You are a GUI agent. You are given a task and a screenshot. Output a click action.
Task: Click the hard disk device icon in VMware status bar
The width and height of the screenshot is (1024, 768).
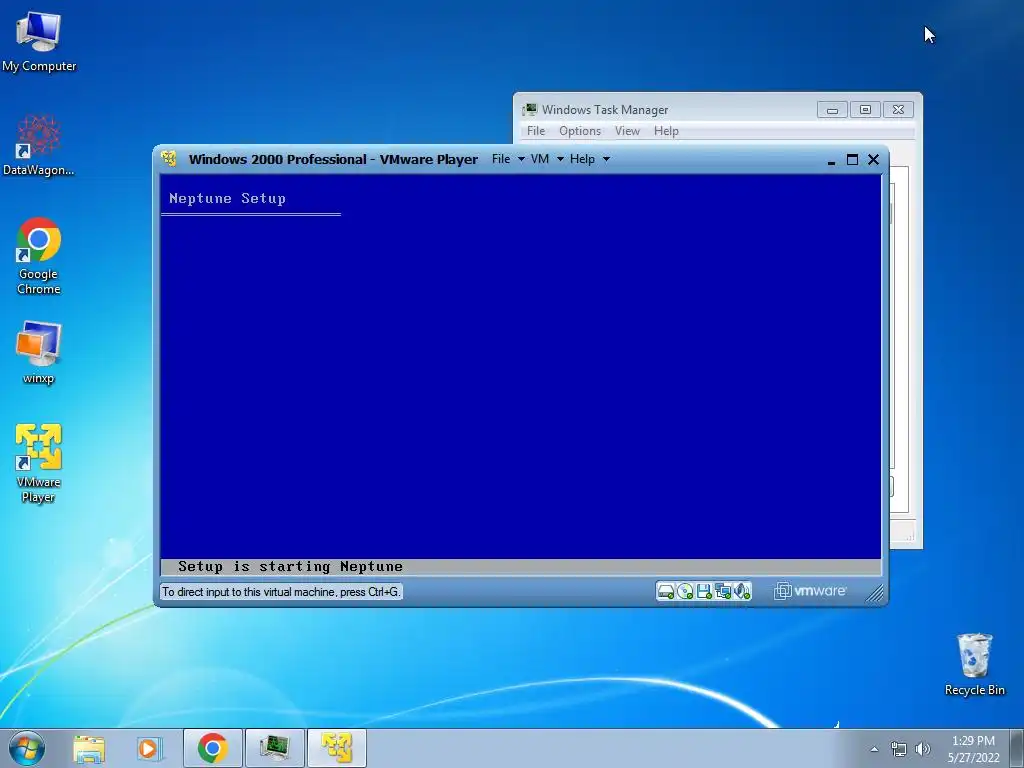coord(665,592)
